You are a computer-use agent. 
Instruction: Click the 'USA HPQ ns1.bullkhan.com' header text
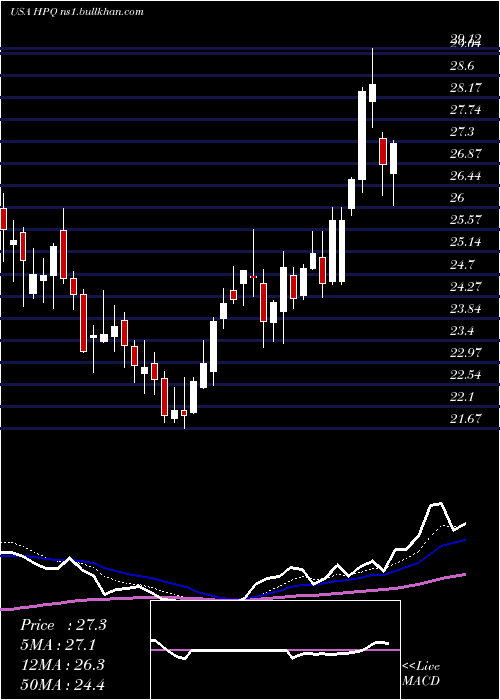click(77, 12)
